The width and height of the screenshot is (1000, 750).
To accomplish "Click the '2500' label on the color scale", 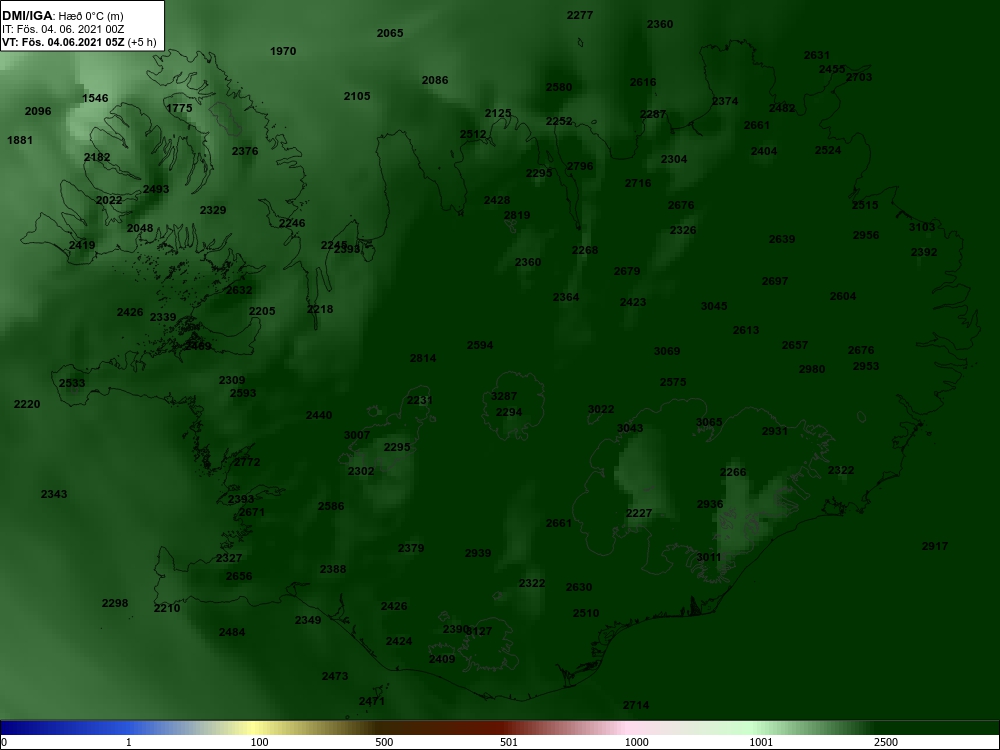I will click(x=886, y=742).
